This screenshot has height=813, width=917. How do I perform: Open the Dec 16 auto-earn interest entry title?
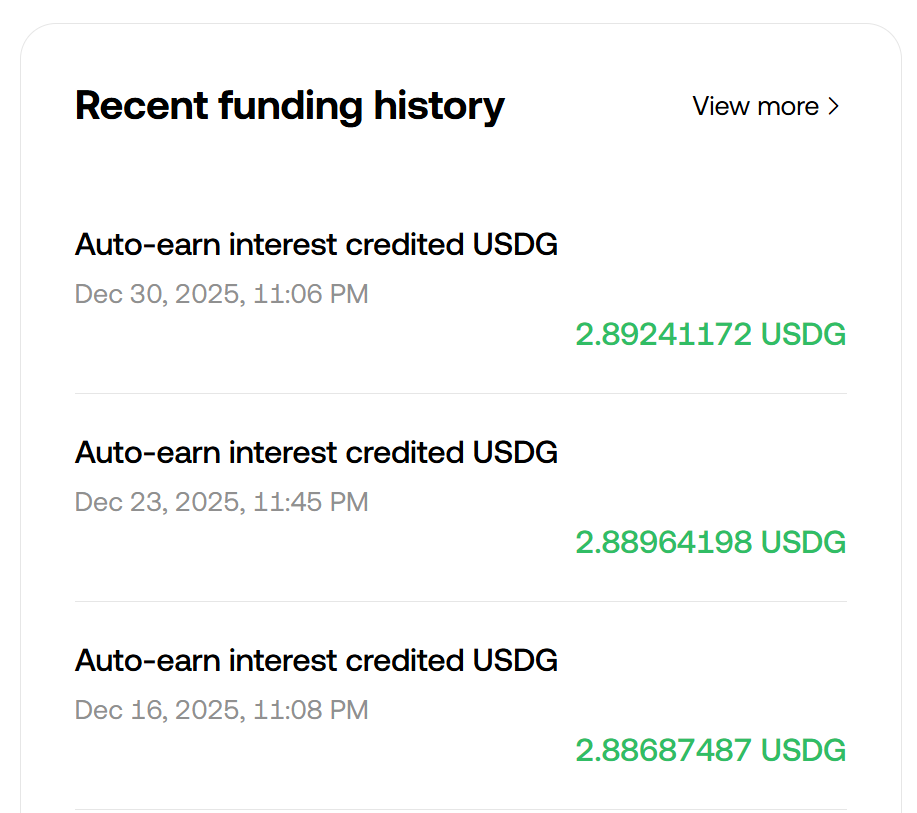pyautogui.click(x=316, y=660)
